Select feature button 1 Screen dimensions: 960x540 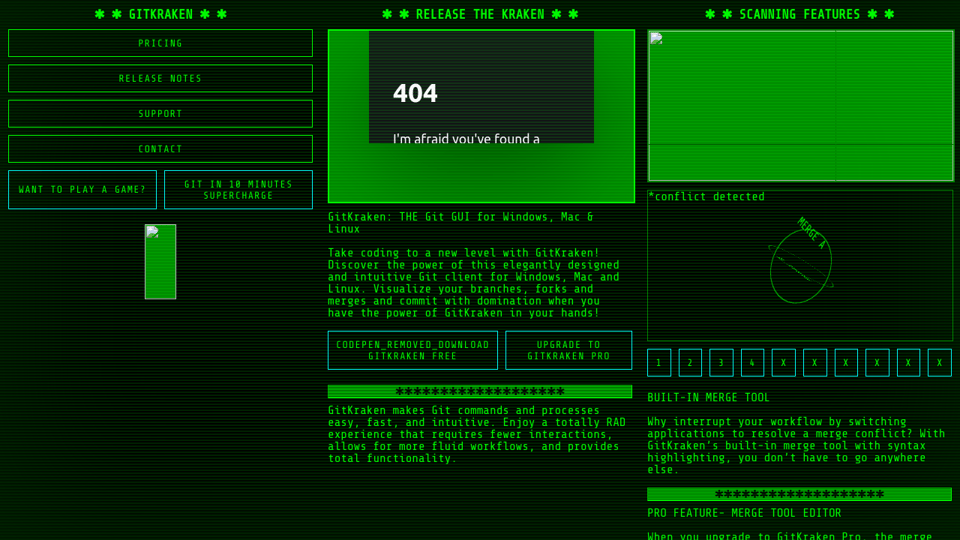(x=659, y=362)
